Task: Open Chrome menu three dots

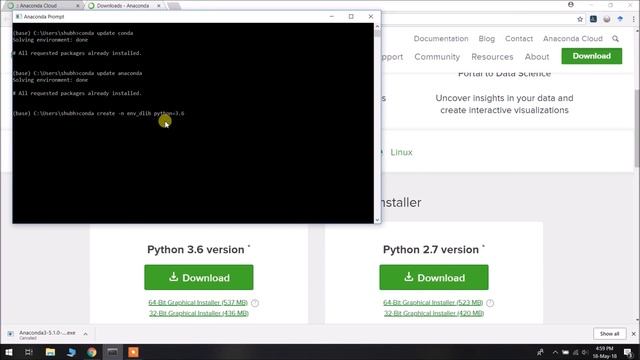Action: (634, 19)
